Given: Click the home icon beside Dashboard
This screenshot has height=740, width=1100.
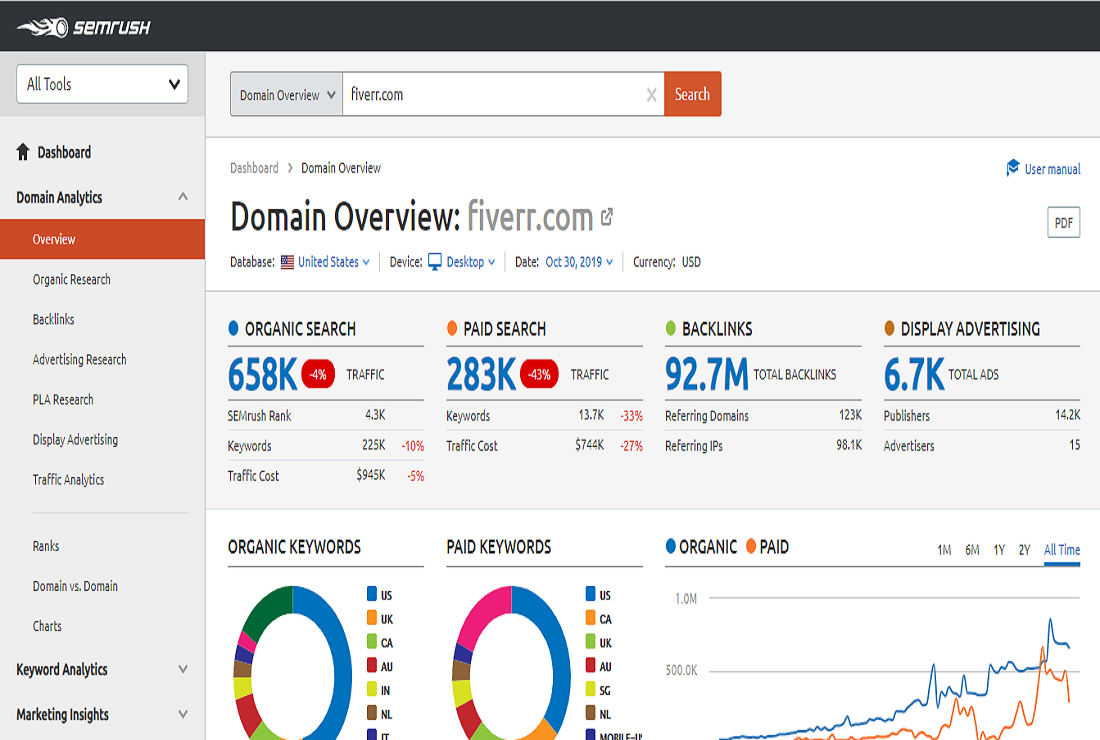Looking at the screenshot, I should pyautogui.click(x=22, y=151).
